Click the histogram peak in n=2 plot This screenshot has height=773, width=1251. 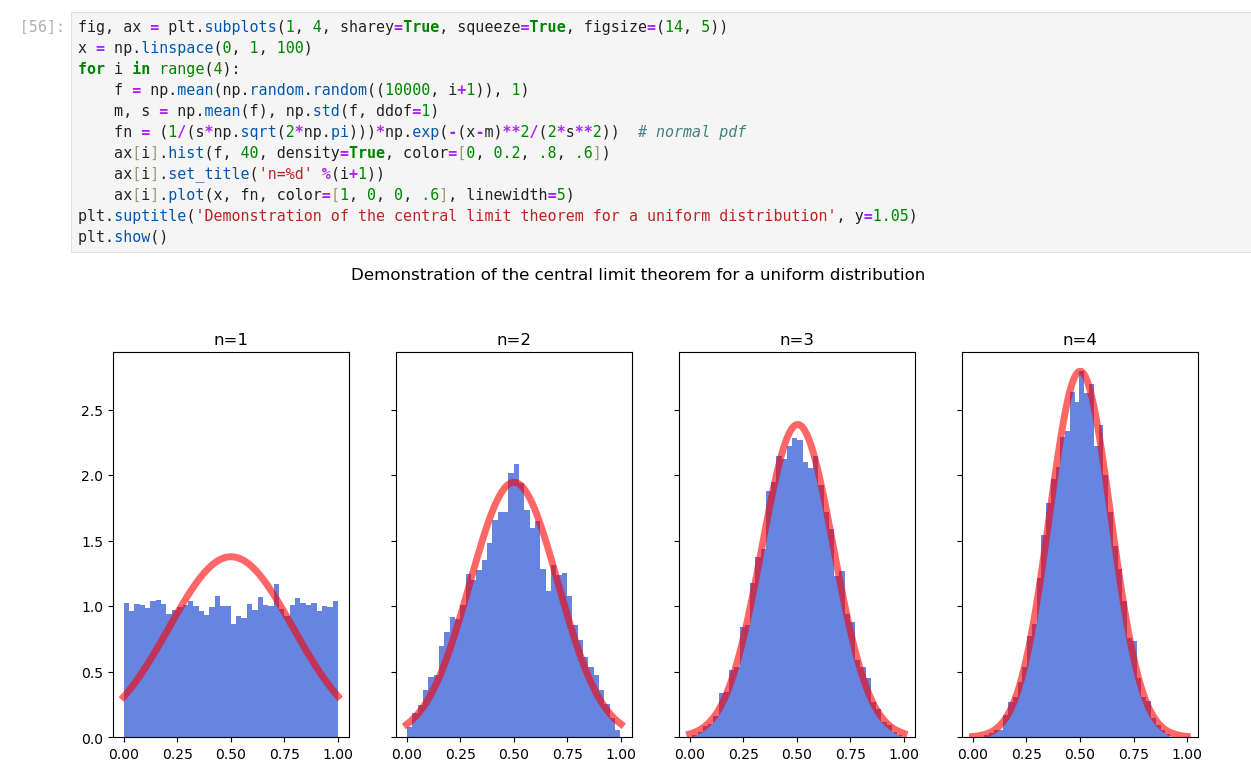pyautogui.click(x=516, y=468)
